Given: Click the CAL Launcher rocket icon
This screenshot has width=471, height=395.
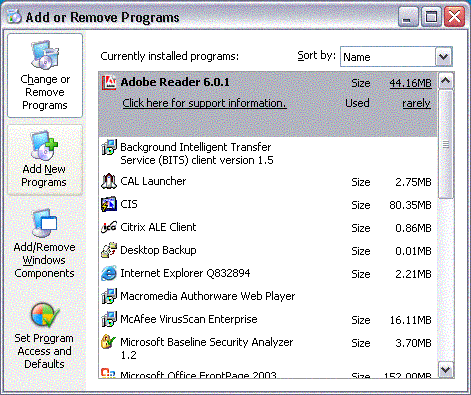Looking at the screenshot, I should (x=109, y=181).
